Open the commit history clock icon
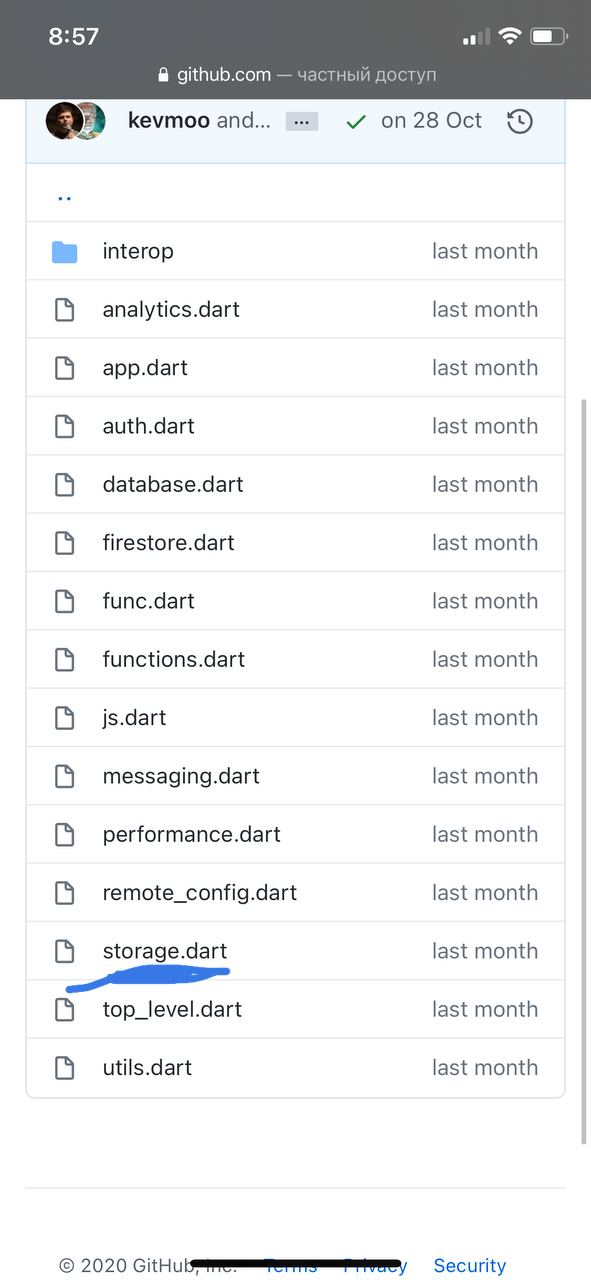591x1280 pixels. pos(520,121)
